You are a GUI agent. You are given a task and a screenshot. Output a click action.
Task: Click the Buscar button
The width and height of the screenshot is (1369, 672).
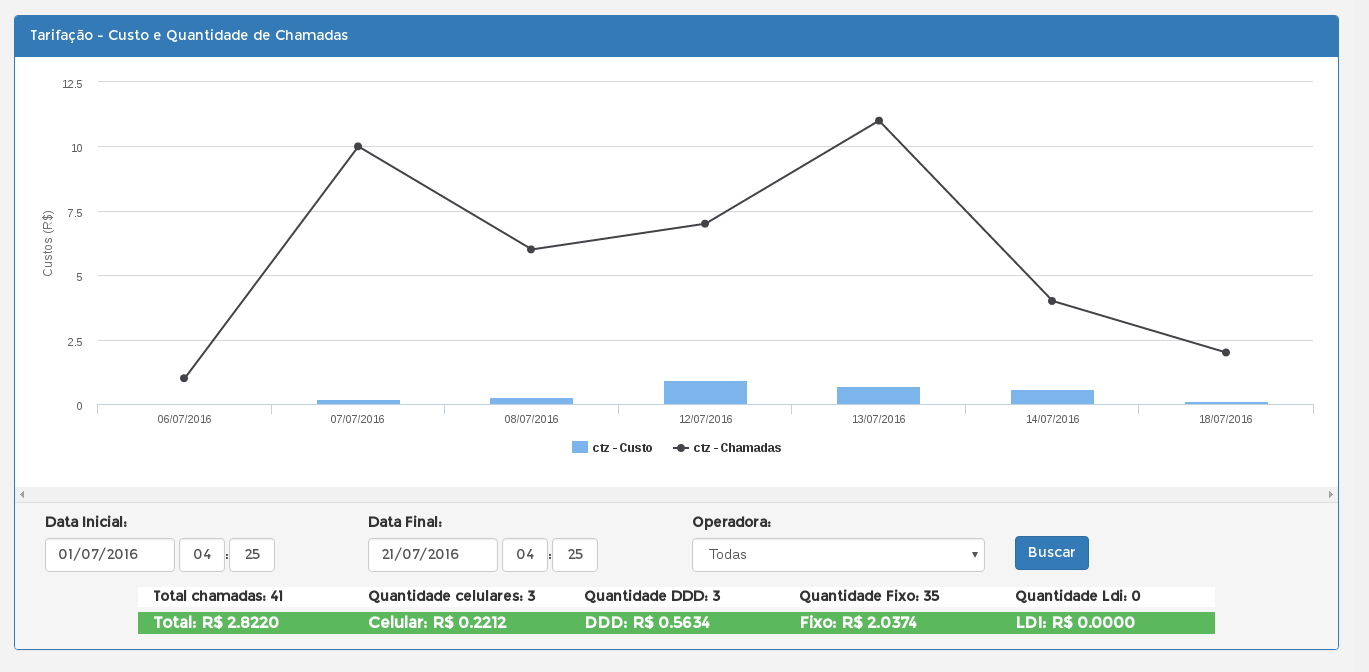point(1051,553)
